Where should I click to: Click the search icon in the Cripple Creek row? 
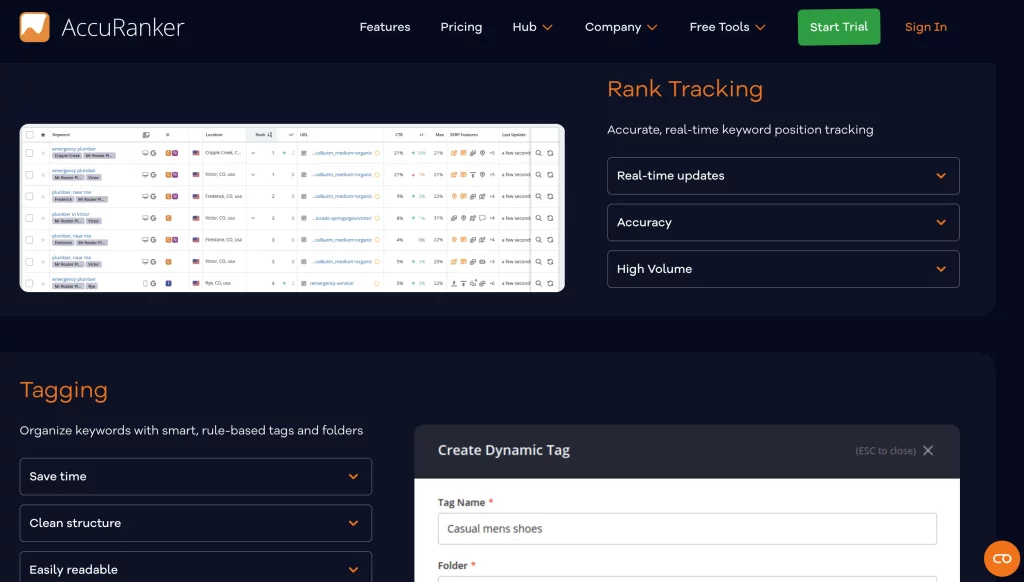(539, 153)
